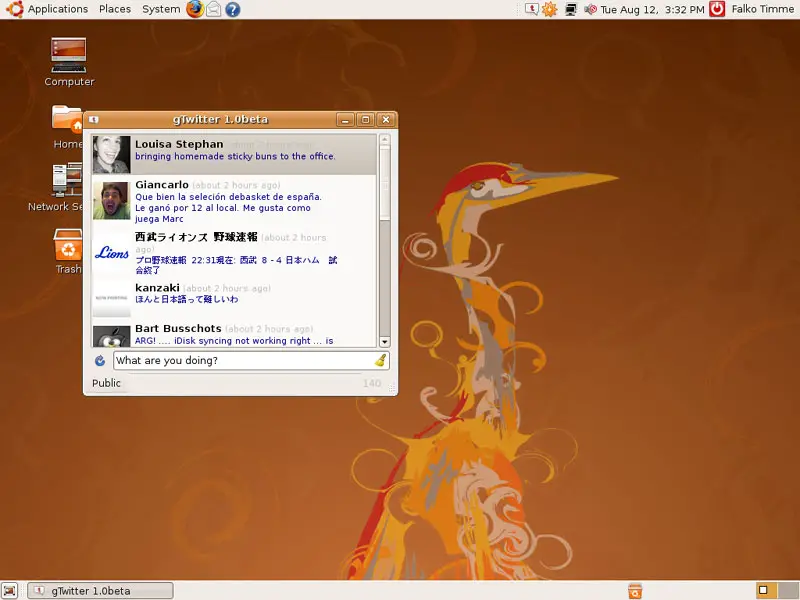
Task: Click the kanzaki name in timeline
Action: 157,288
